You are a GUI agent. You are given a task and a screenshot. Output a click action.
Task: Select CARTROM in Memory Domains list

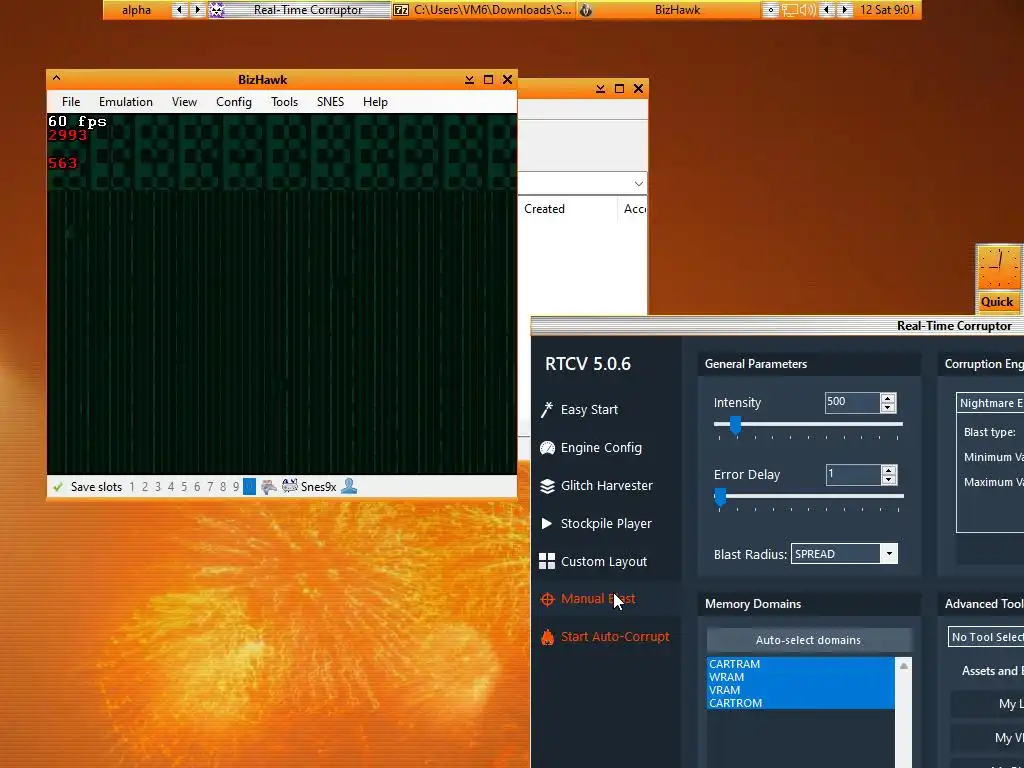801,703
